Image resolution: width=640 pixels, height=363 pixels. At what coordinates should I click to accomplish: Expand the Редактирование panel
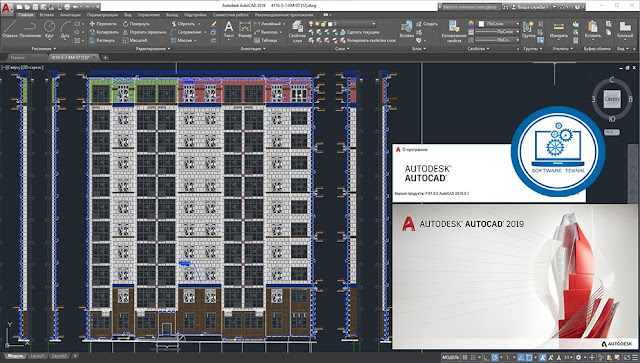[x=153, y=49]
